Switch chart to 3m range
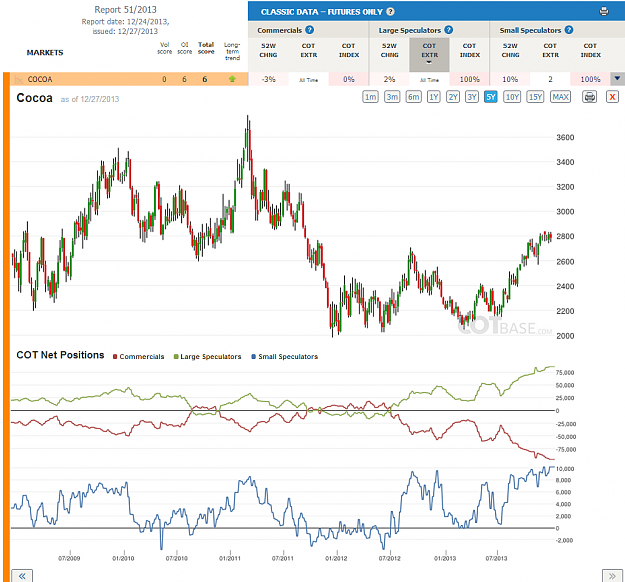625x582 pixels. 392,97
